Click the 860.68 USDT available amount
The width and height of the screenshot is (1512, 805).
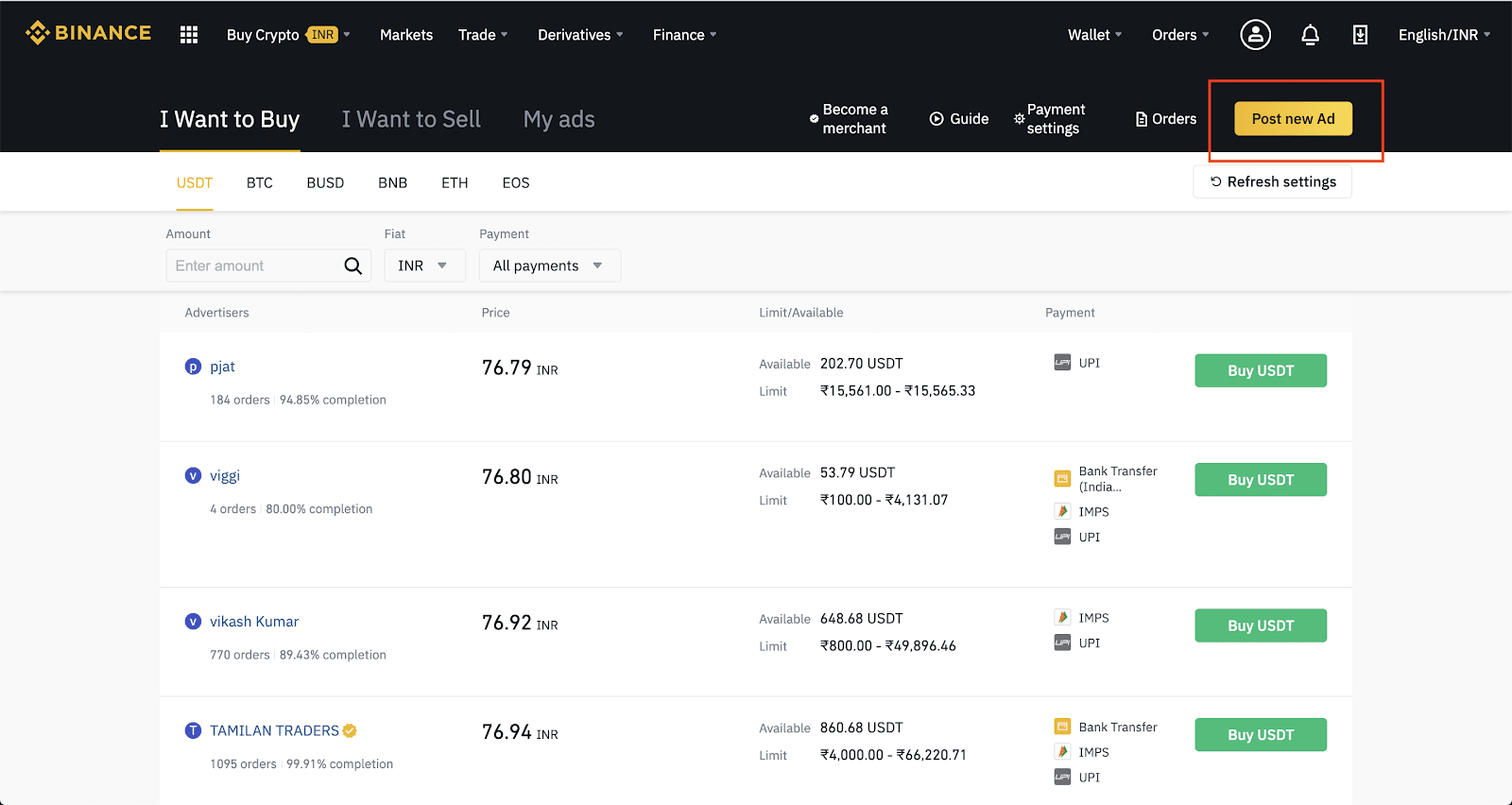861,728
